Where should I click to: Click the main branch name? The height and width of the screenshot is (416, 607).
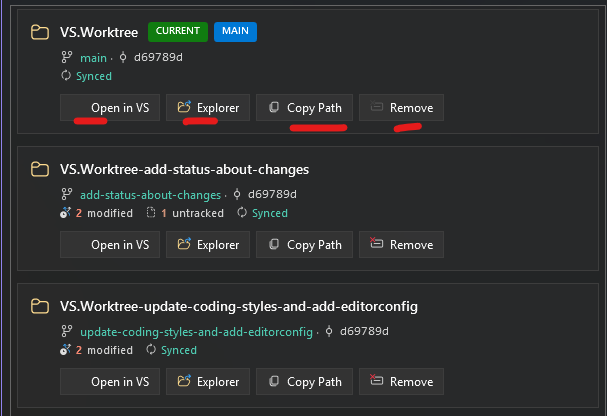pyautogui.click(x=93, y=58)
